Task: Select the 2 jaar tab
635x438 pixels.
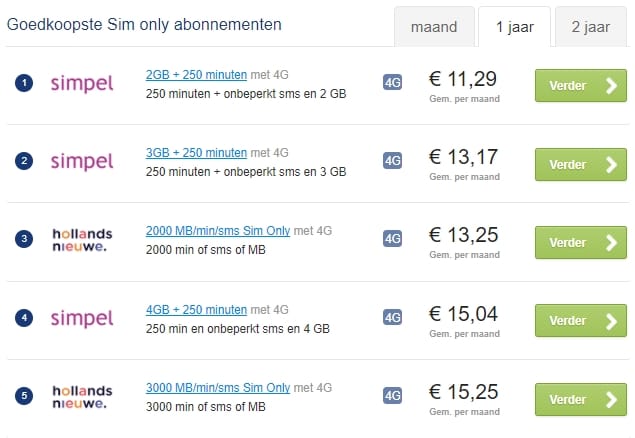Action: (x=590, y=27)
